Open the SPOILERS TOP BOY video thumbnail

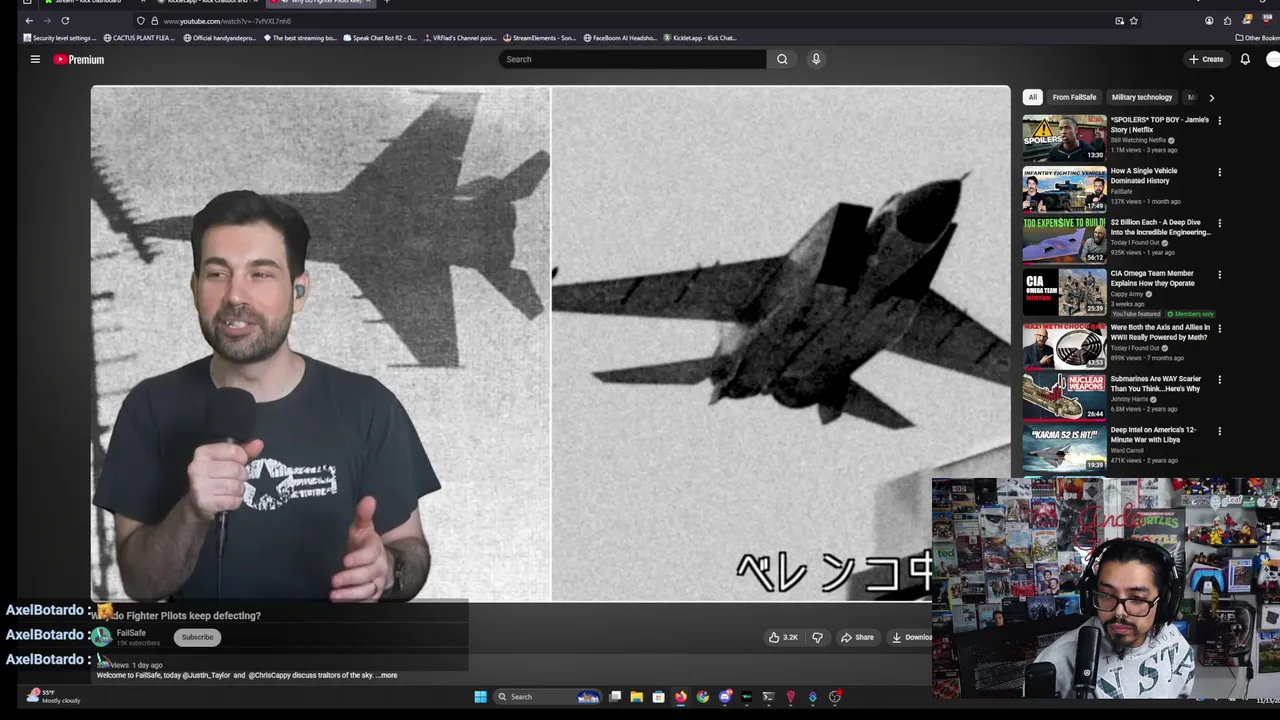tap(1064, 138)
